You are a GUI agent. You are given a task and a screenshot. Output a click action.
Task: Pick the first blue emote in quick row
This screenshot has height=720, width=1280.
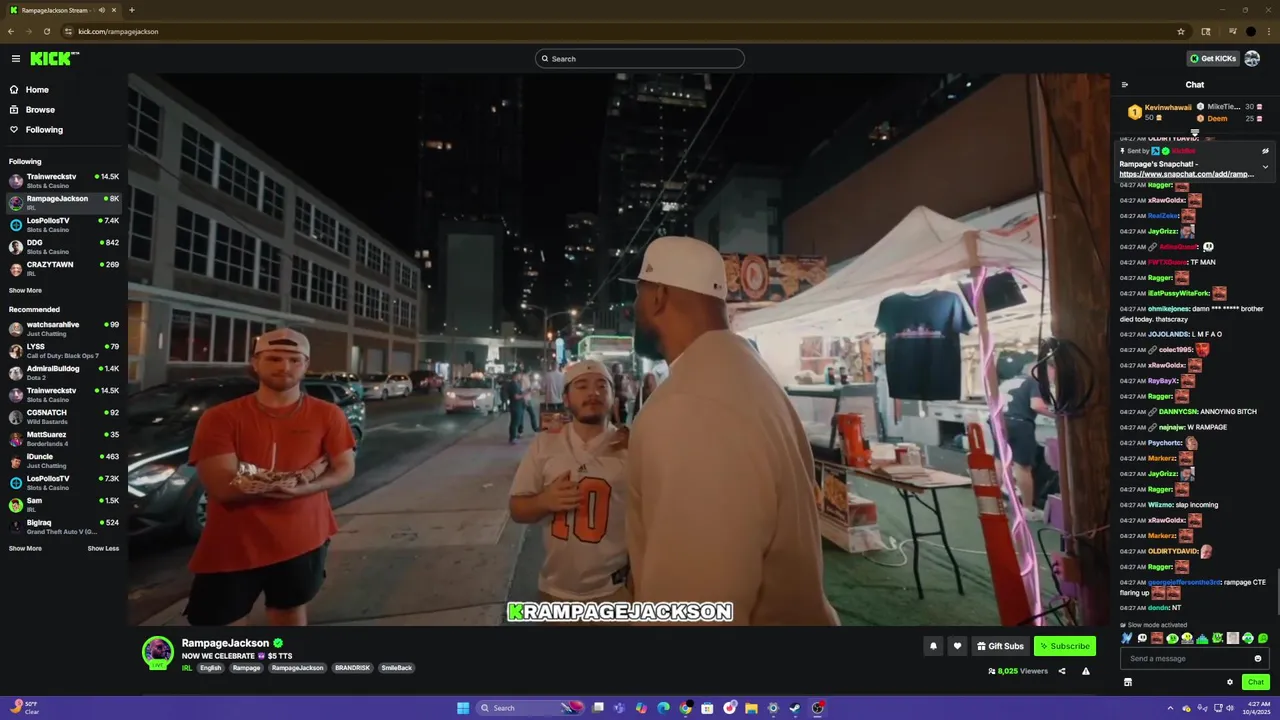1127,638
